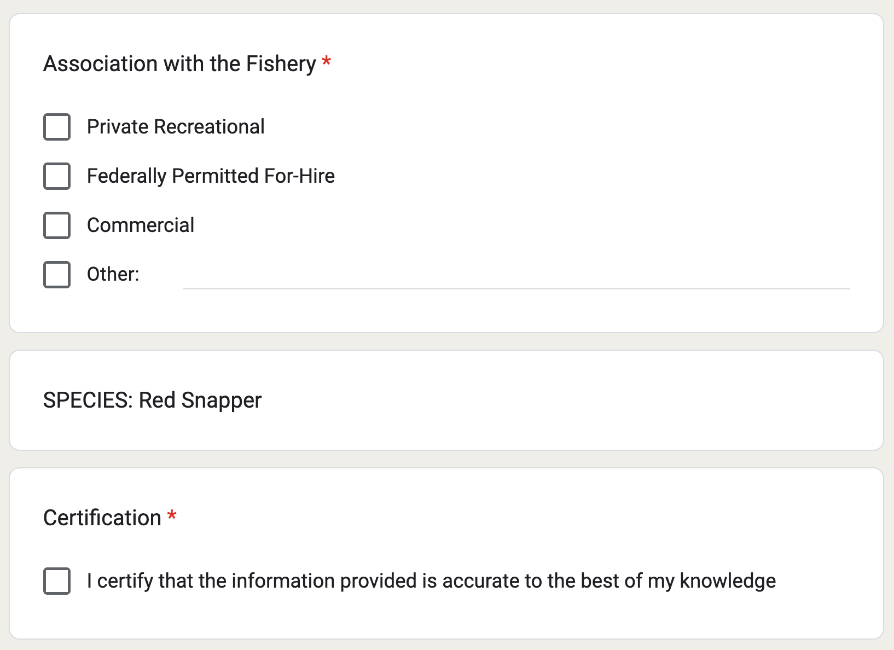Click the word 'Fishery' in the heading

(x=280, y=64)
